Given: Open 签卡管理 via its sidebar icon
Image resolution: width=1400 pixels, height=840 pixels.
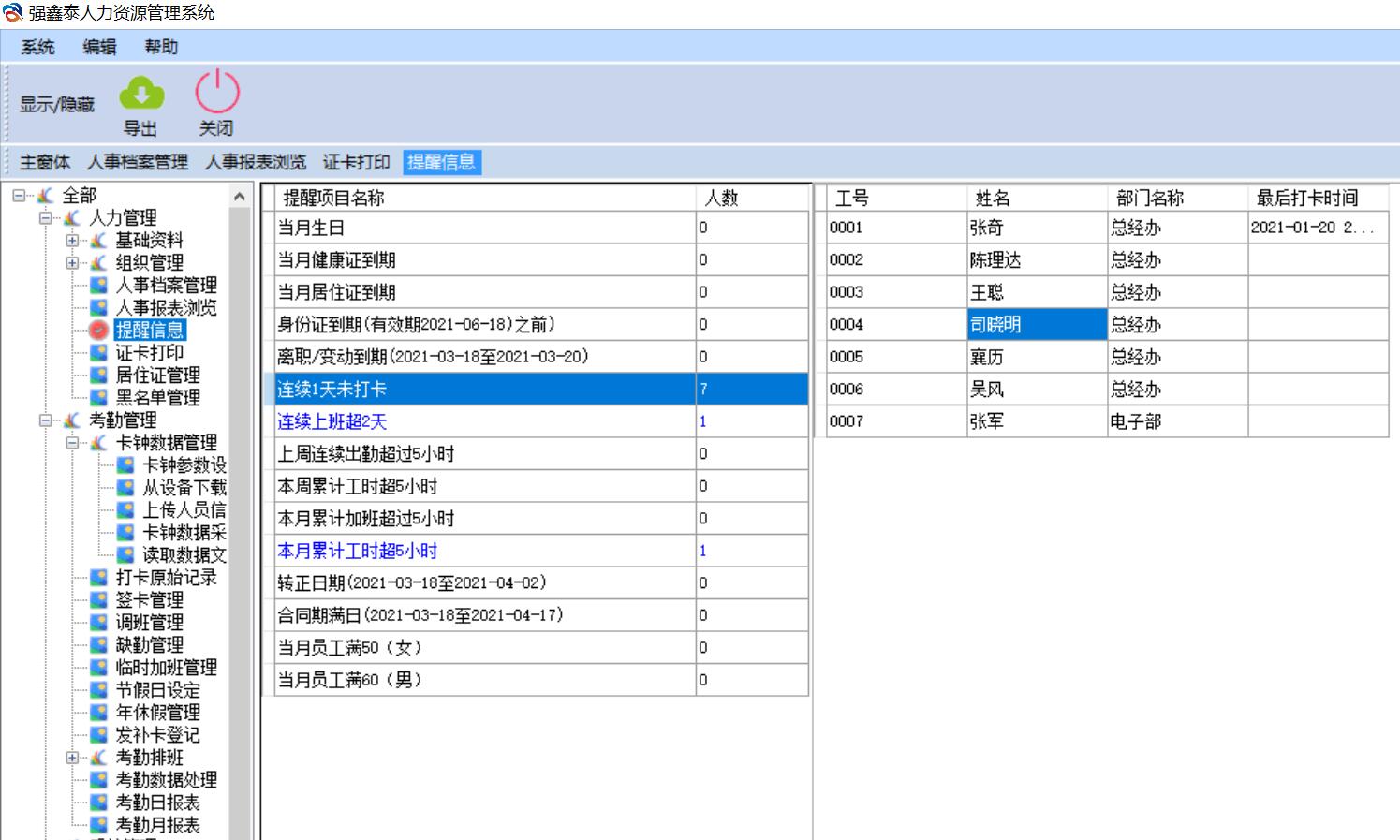Looking at the screenshot, I should (98, 600).
